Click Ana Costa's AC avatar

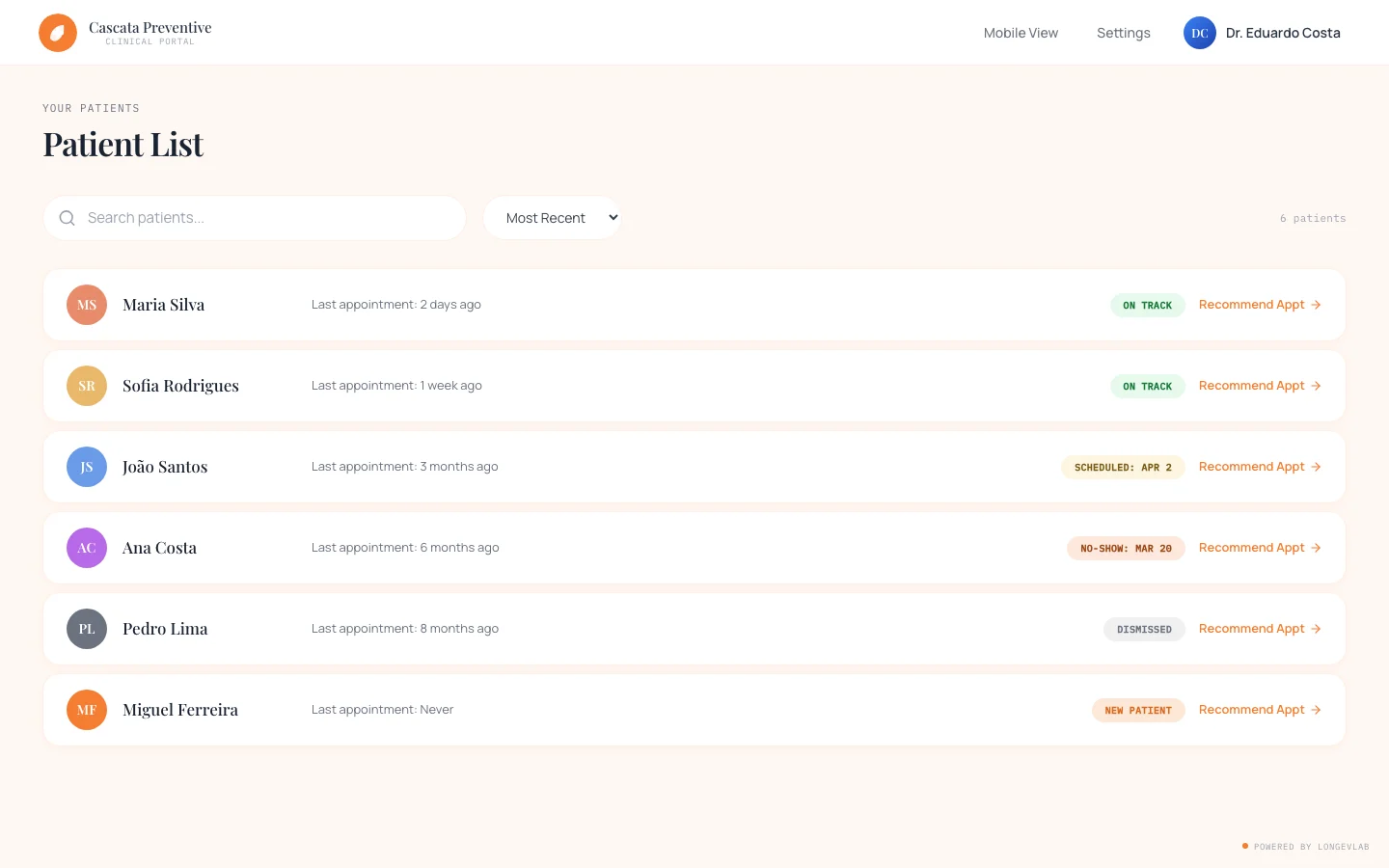87,548
